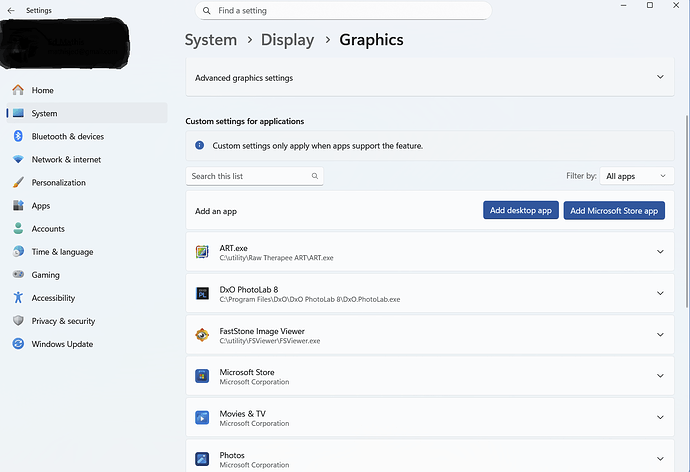Click Add desktop app button
Image resolution: width=690 pixels, height=472 pixels.
pyautogui.click(x=520, y=211)
